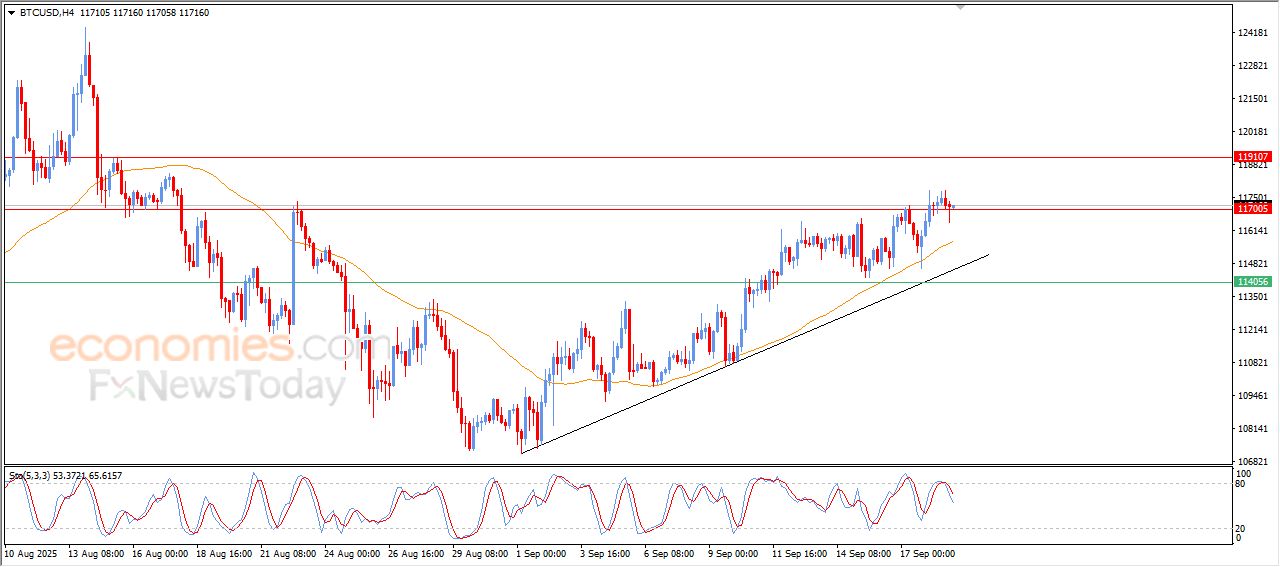
Task: Open the dropdown triangle beside BTCUSD,H4
Action: [11, 13]
